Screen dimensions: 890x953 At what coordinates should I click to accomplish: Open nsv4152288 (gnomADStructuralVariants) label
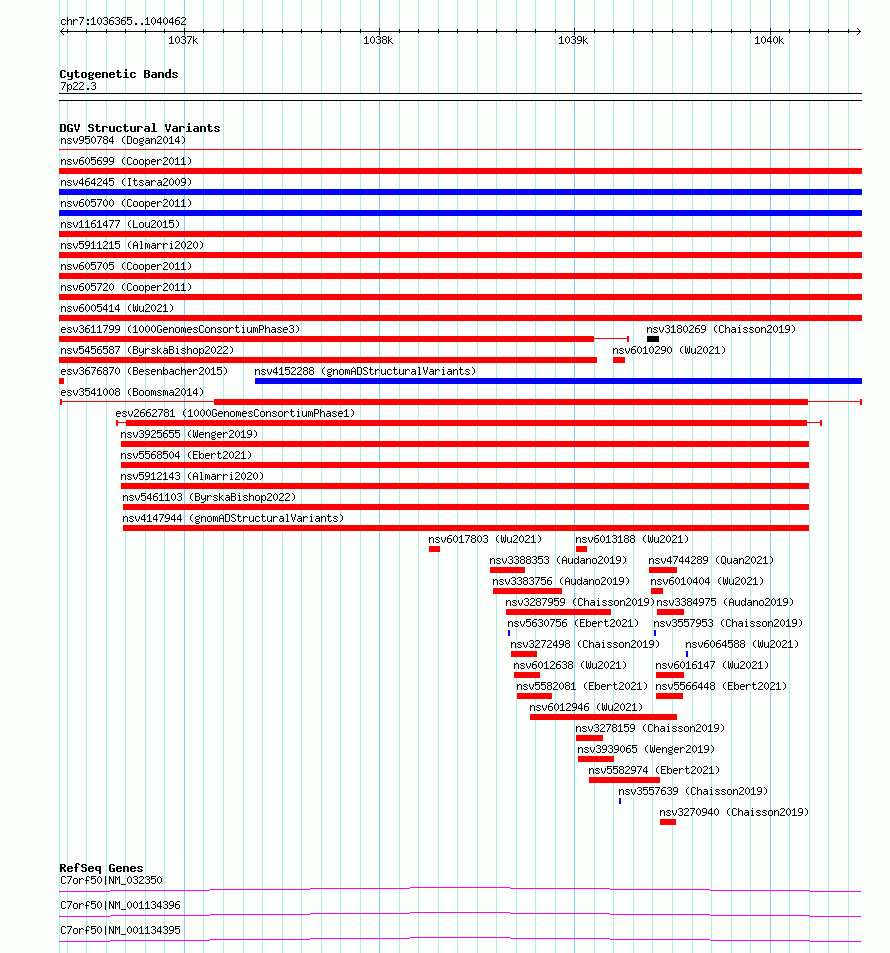click(365, 371)
